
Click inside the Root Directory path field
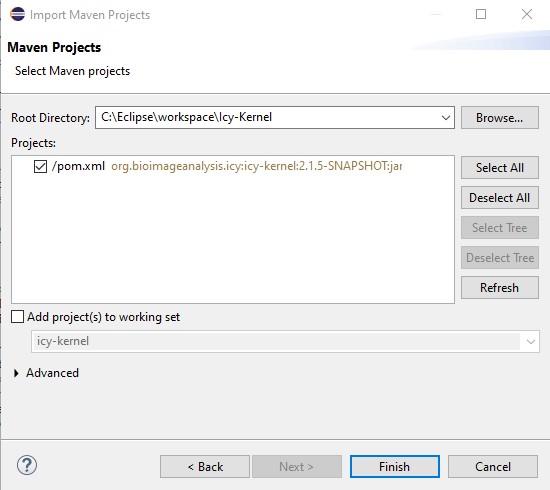tap(268, 118)
